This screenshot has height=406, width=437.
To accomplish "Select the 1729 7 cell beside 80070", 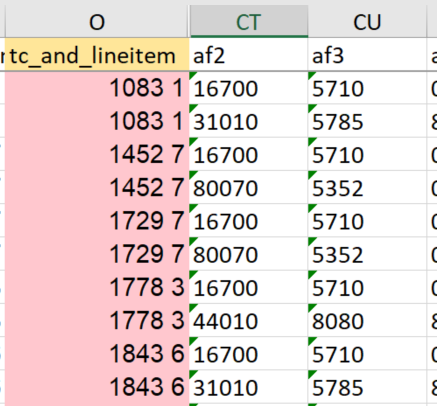I will [97, 254].
